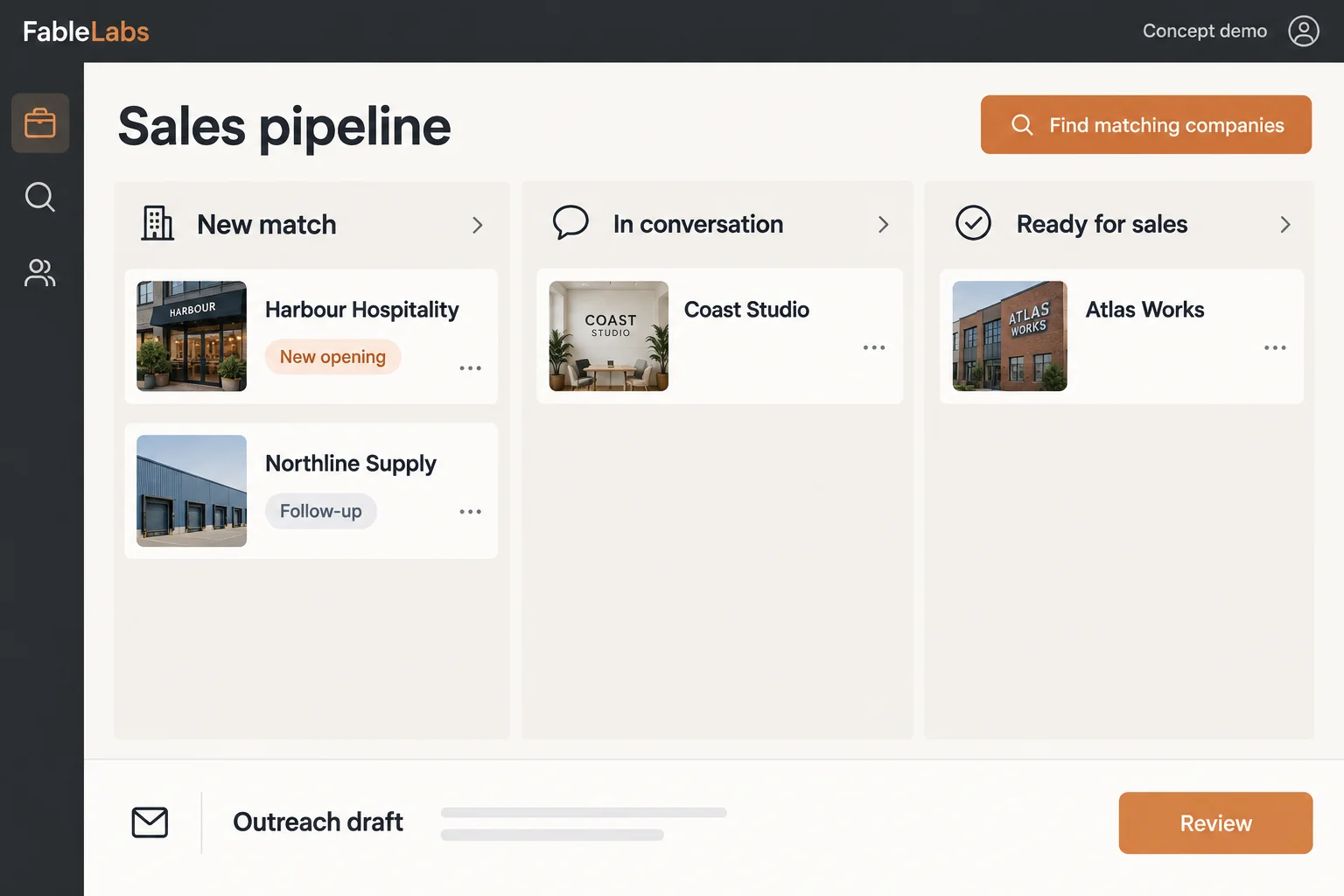Expand the Ready for sales column chevron
Viewport: 1344px width, 896px height.
click(1285, 225)
